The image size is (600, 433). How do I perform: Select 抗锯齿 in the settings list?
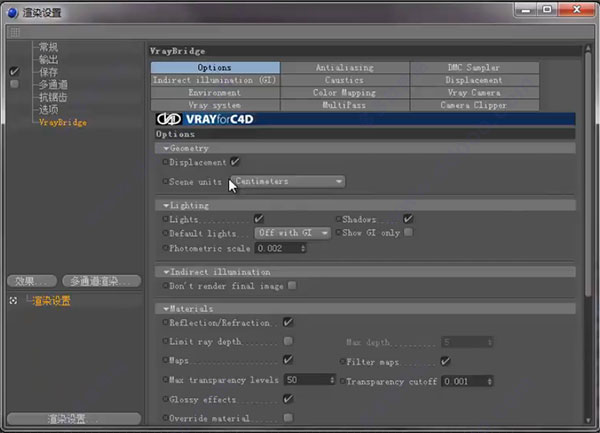(53, 97)
